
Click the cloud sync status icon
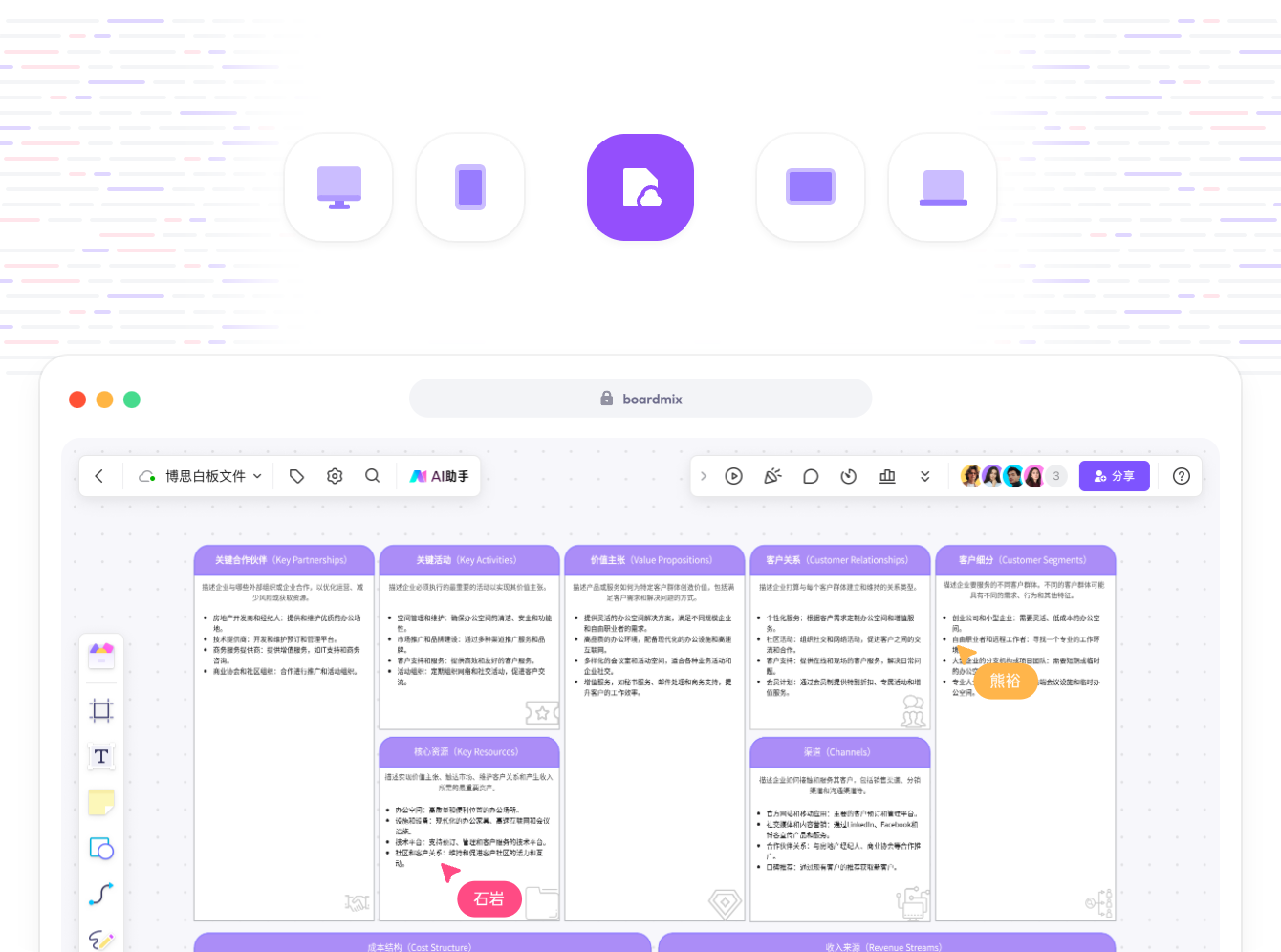pyautogui.click(x=147, y=476)
